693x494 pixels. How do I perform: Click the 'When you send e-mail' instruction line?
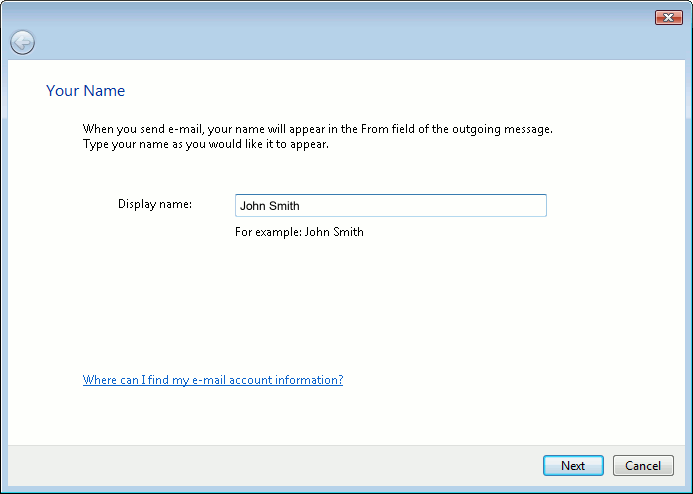click(x=317, y=129)
